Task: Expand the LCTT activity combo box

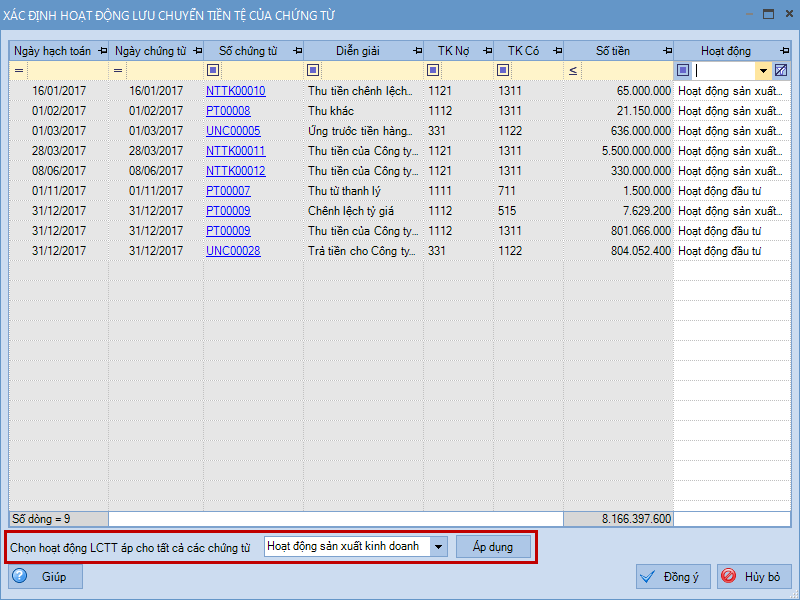Action: click(438, 547)
